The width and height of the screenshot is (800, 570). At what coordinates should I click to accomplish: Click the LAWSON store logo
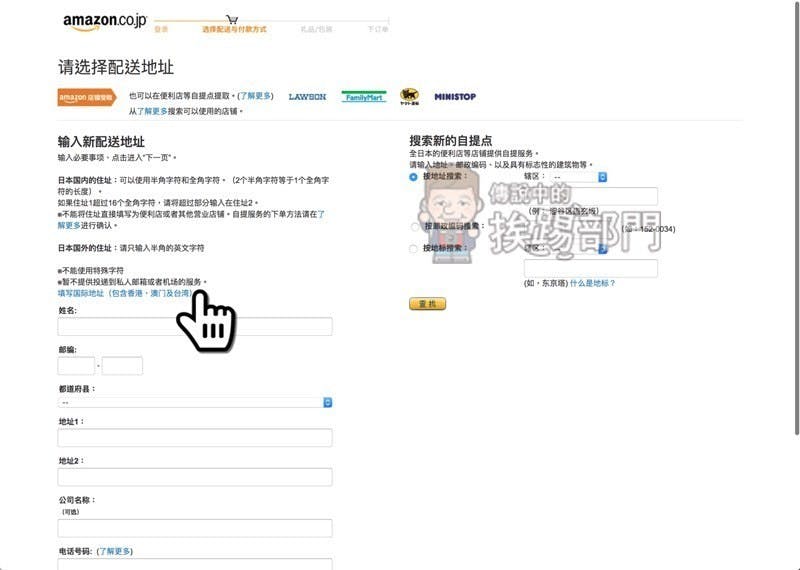tap(307, 96)
